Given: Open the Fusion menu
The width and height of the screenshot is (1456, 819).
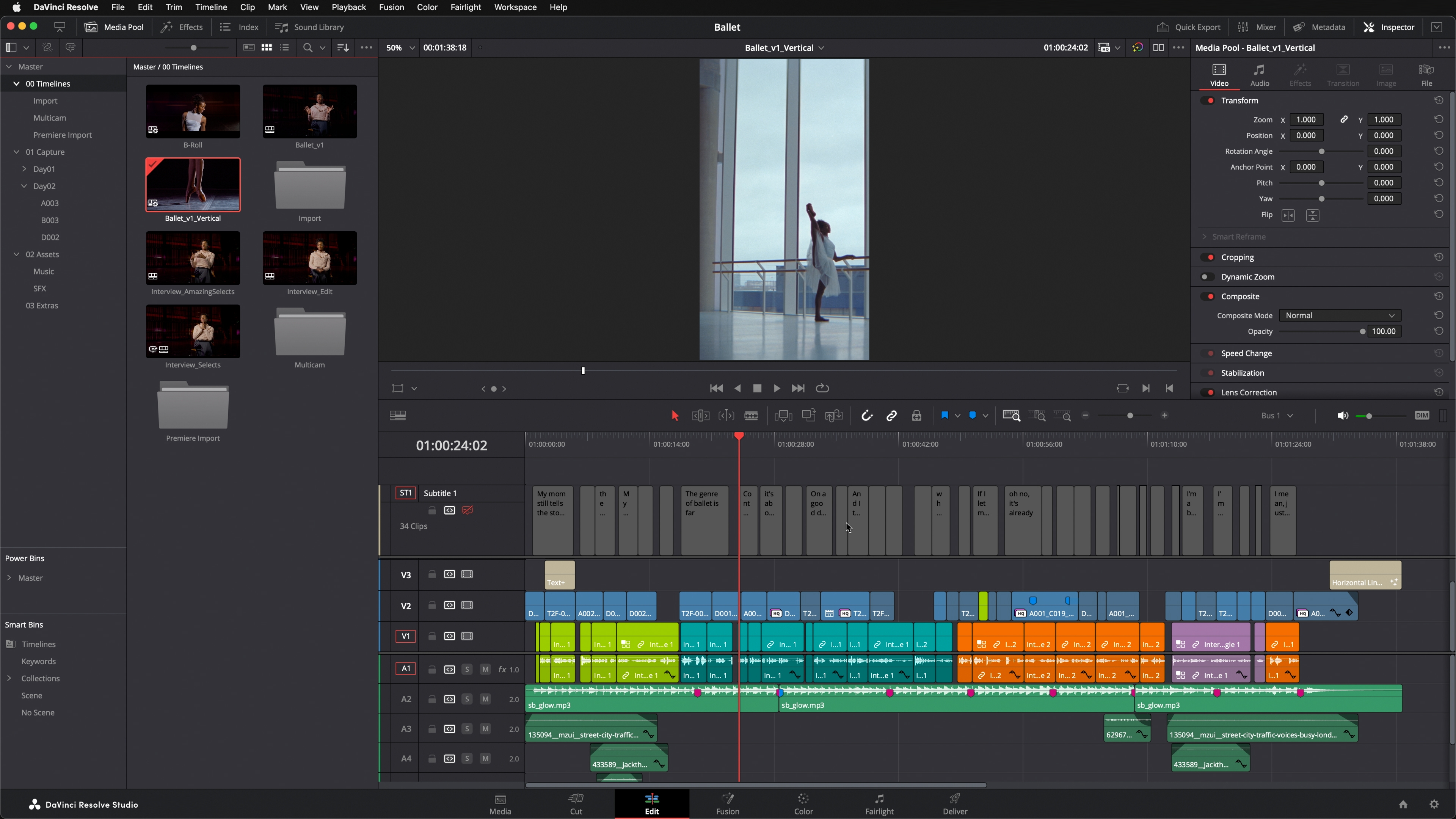Looking at the screenshot, I should coord(391,7).
